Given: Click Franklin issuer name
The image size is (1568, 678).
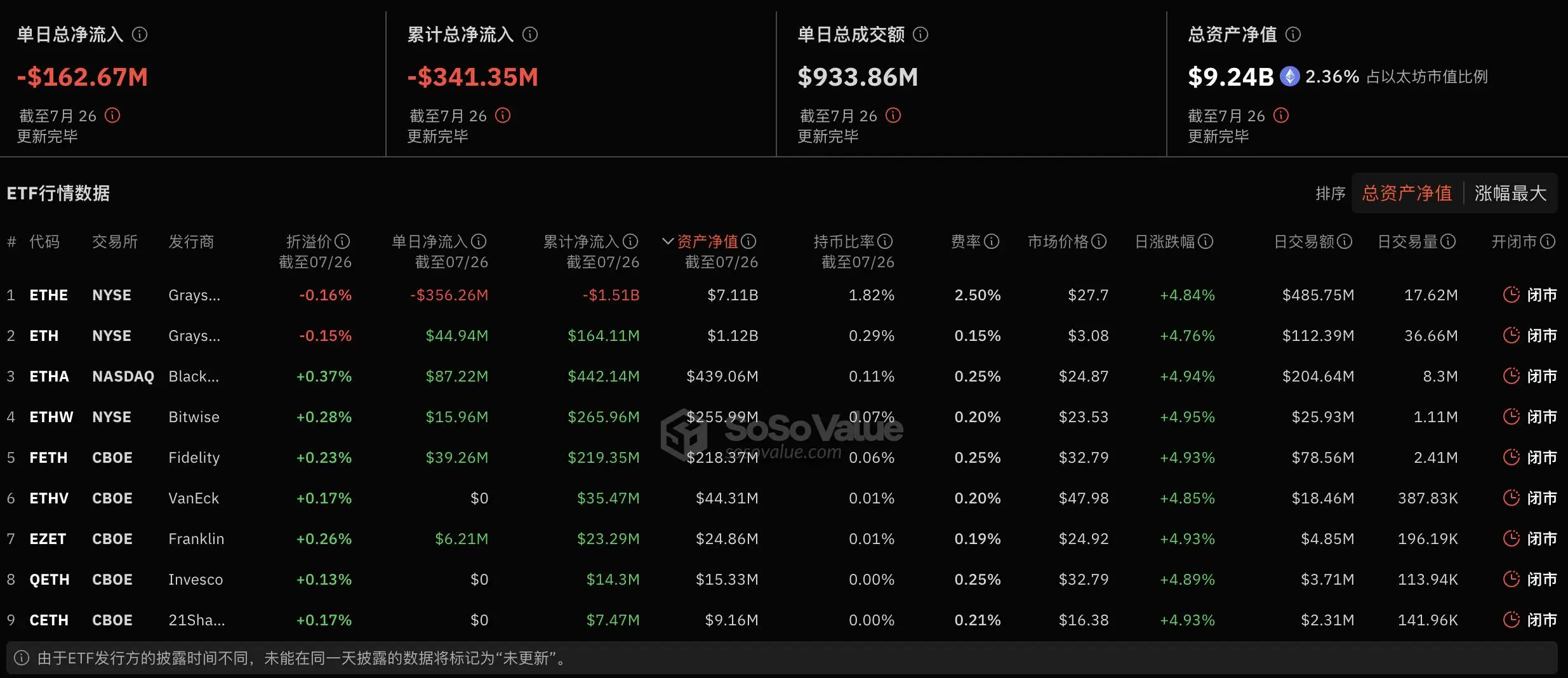Looking at the screenshot, I should click(196, 539).
